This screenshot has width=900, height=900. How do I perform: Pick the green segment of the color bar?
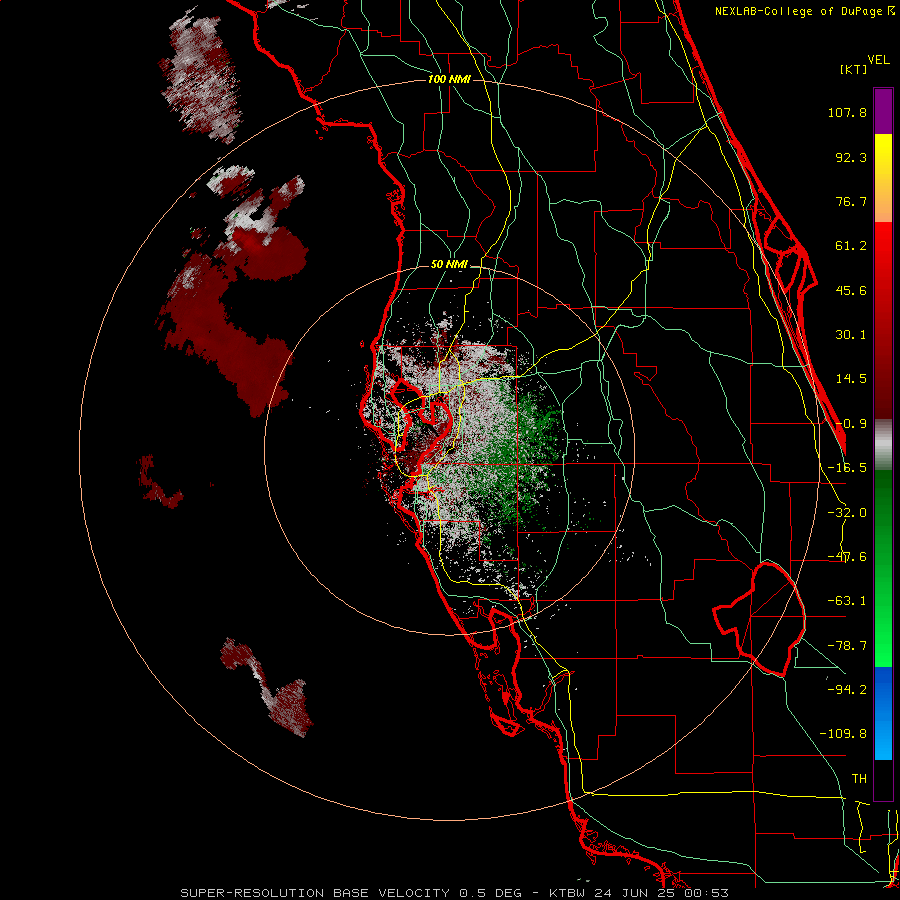click(883, 568)
